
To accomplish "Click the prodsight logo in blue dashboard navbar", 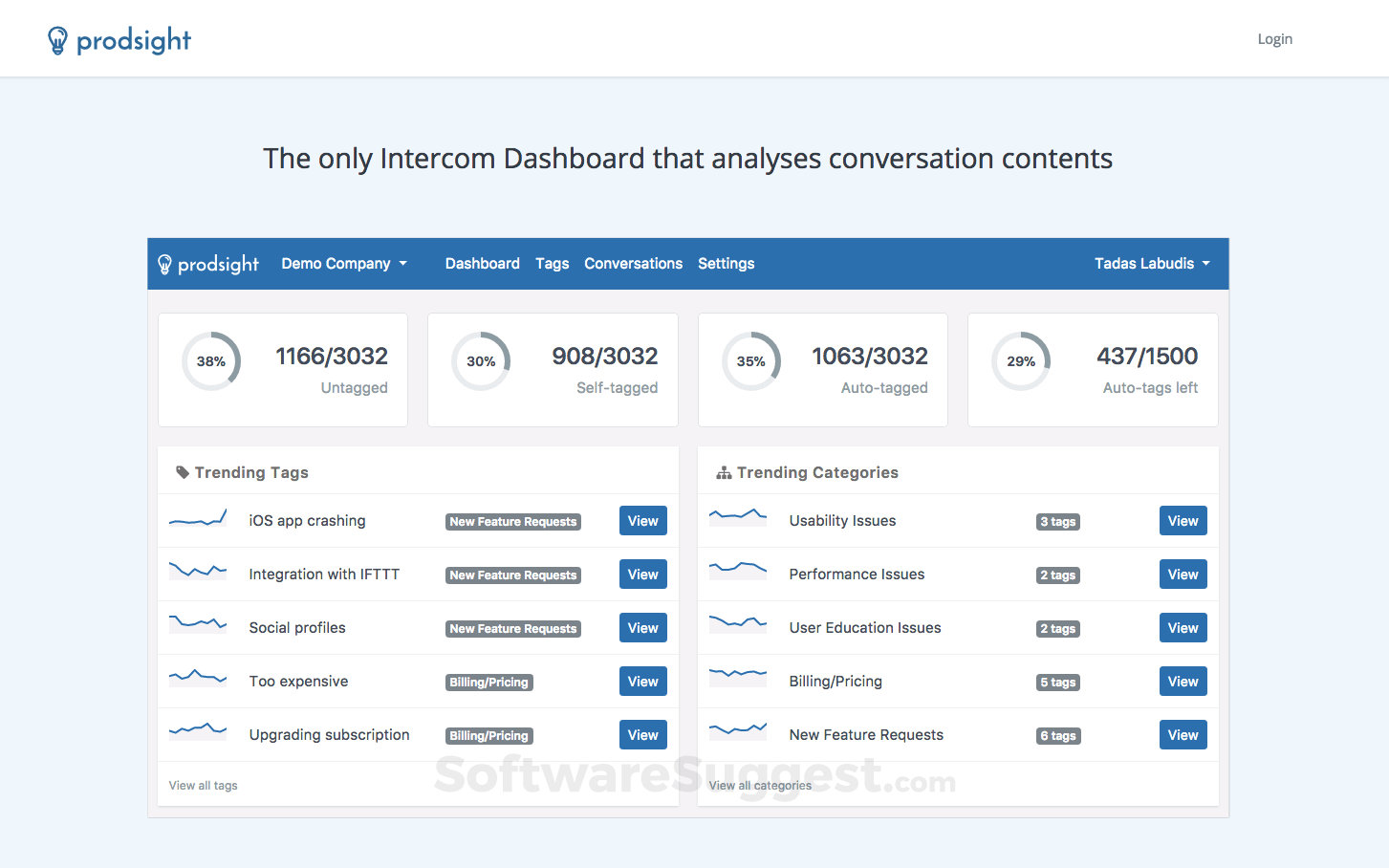I will (208, 264).
